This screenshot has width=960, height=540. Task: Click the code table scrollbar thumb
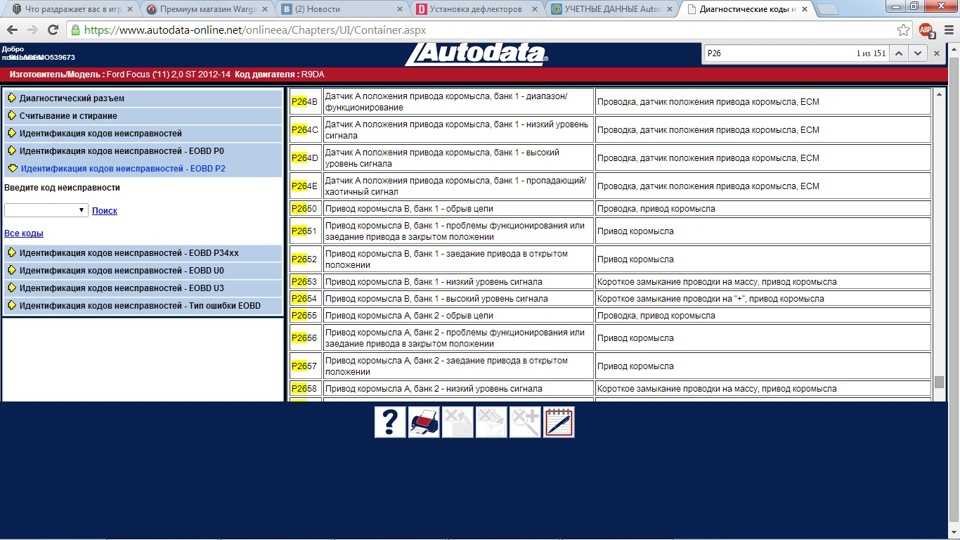[x=939, y=382]
